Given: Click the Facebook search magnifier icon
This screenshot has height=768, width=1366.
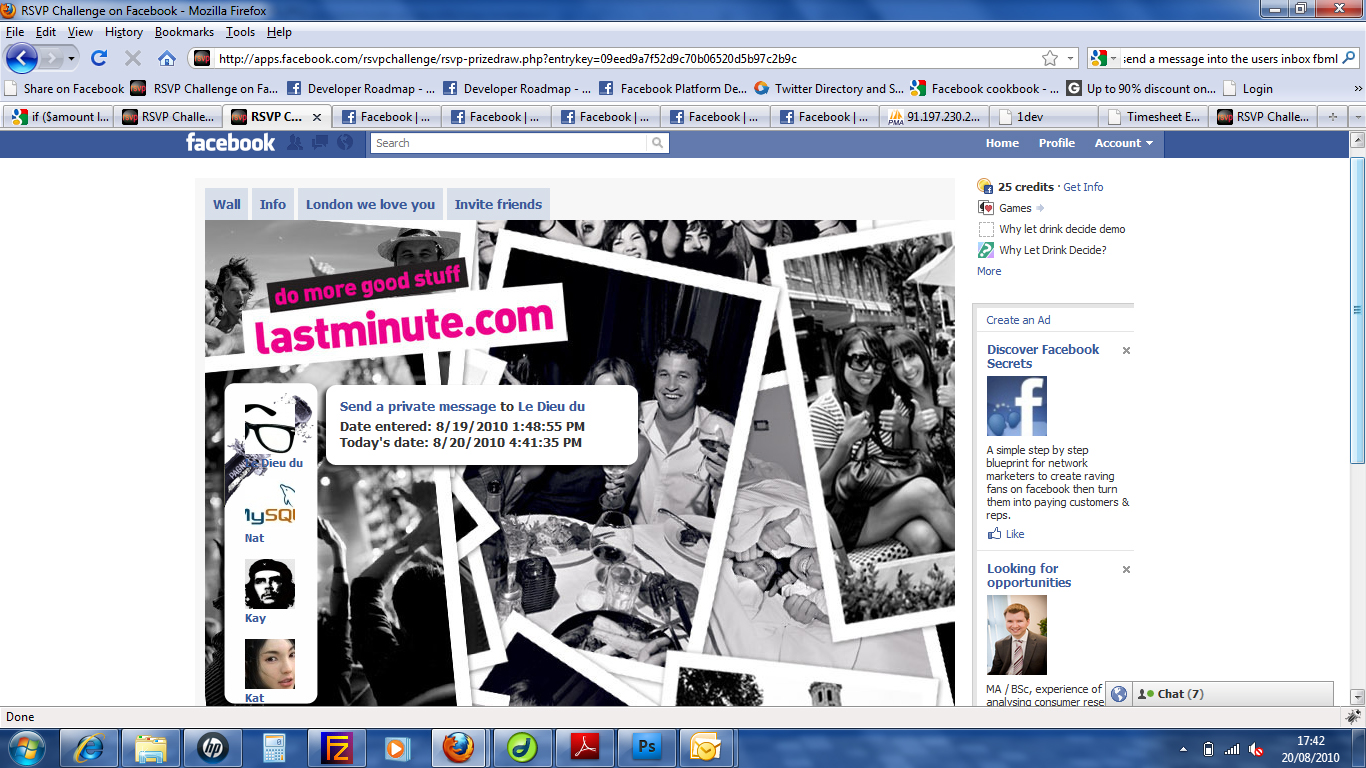Looking at the screenshot, I should tap(657, 143).
